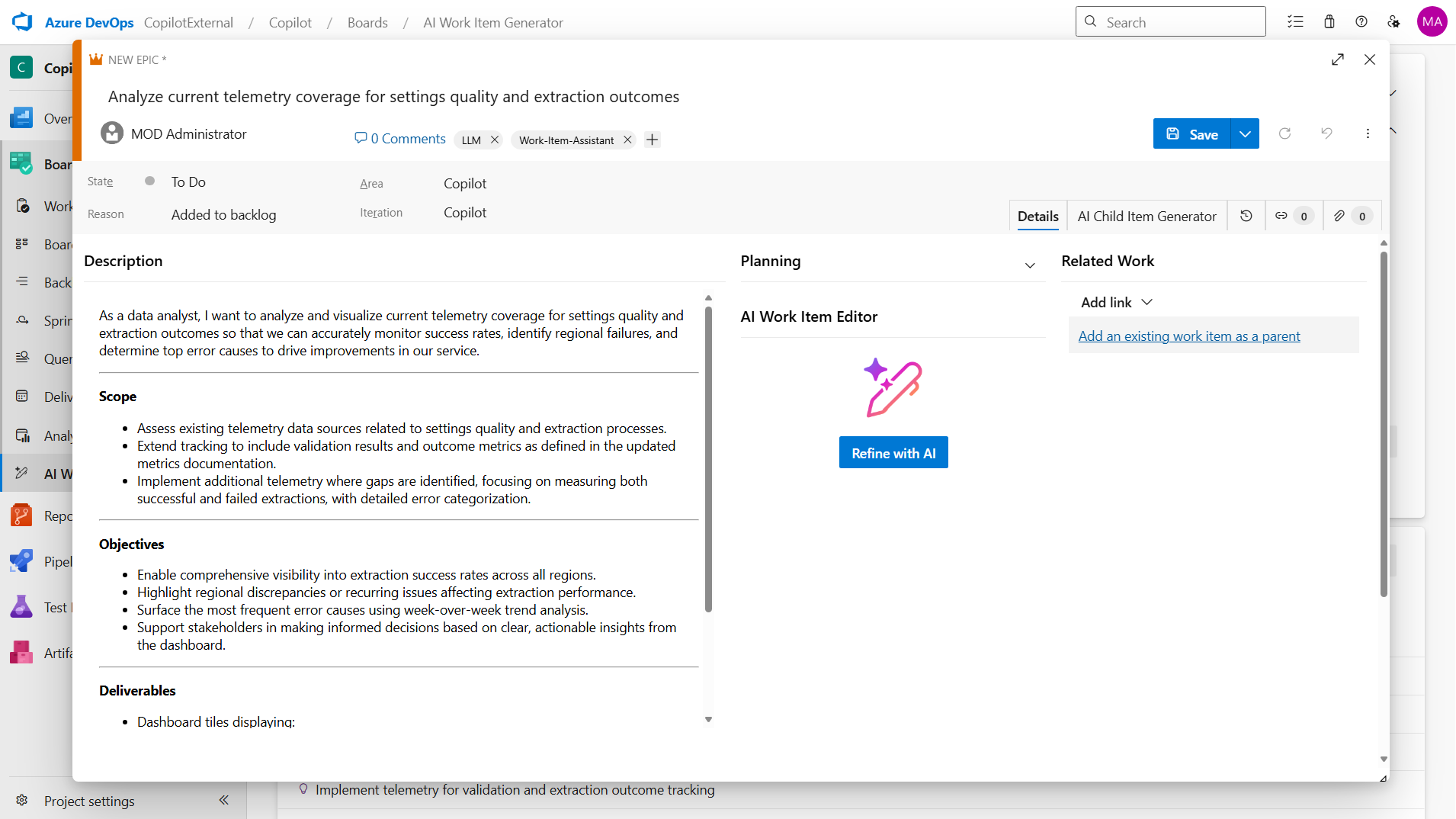The image size is (1456, 819).
Task: Click the refresh work item icon
Action: pos(1284,134)
